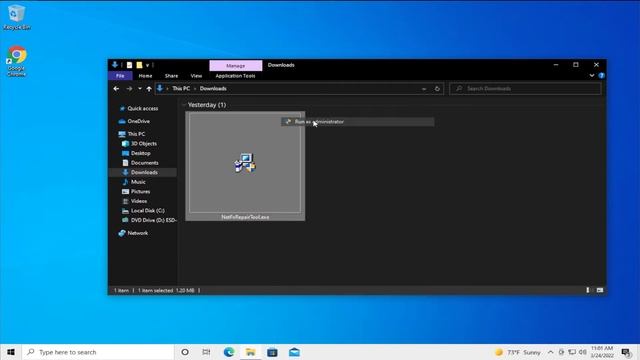This screenshot has height=360, width=640.
Task: Select Network in navigation pane
Action: 138,233
